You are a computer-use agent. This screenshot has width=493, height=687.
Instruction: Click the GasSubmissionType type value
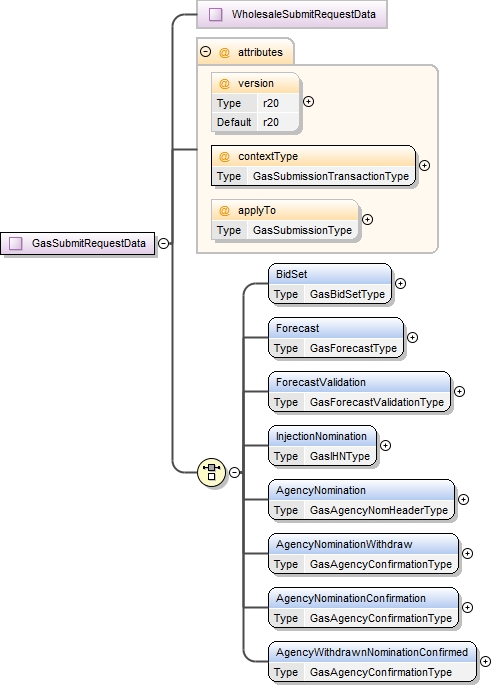(x=302, y=230)
